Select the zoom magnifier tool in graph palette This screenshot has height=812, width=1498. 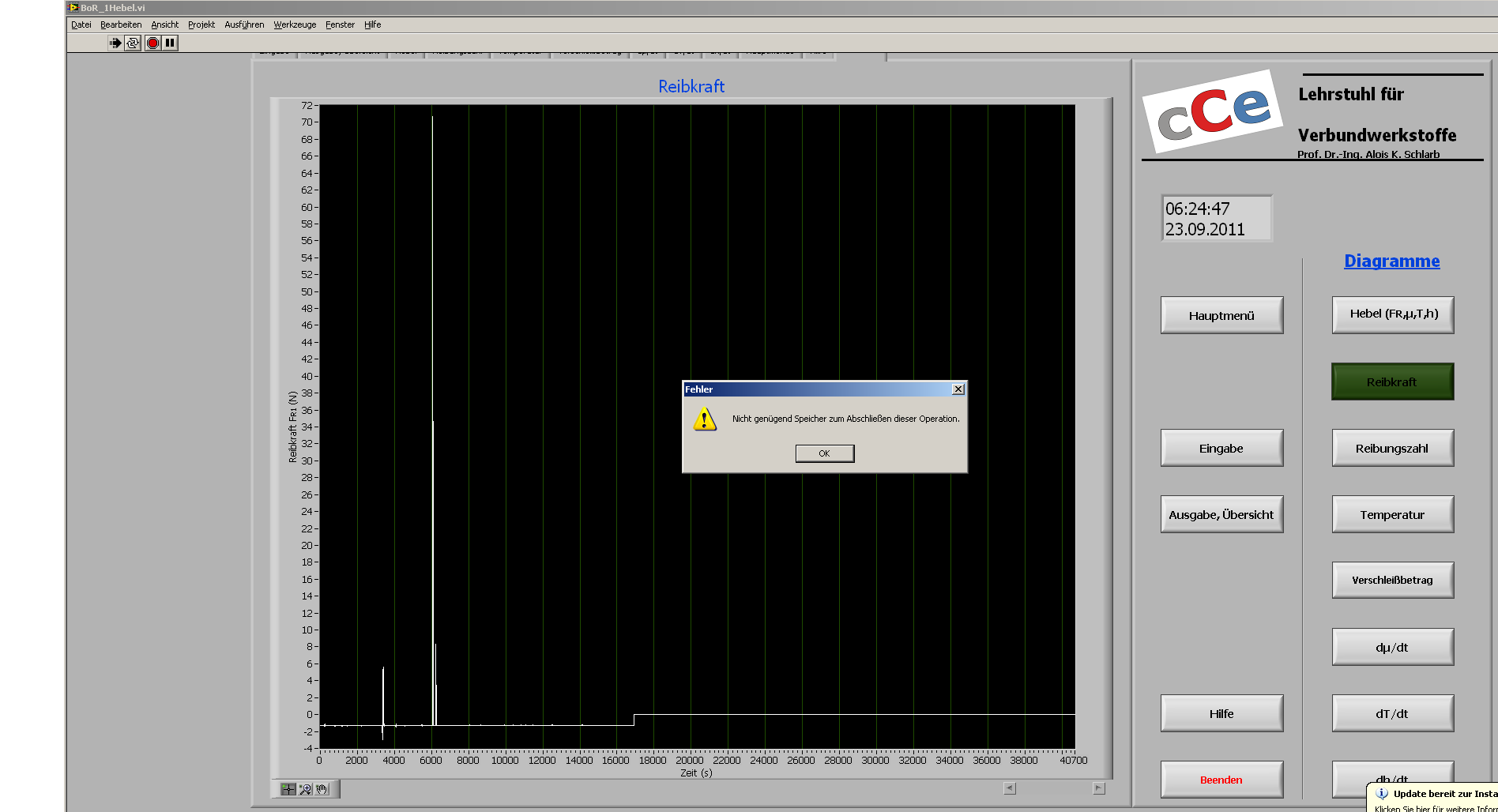(305, 789)
